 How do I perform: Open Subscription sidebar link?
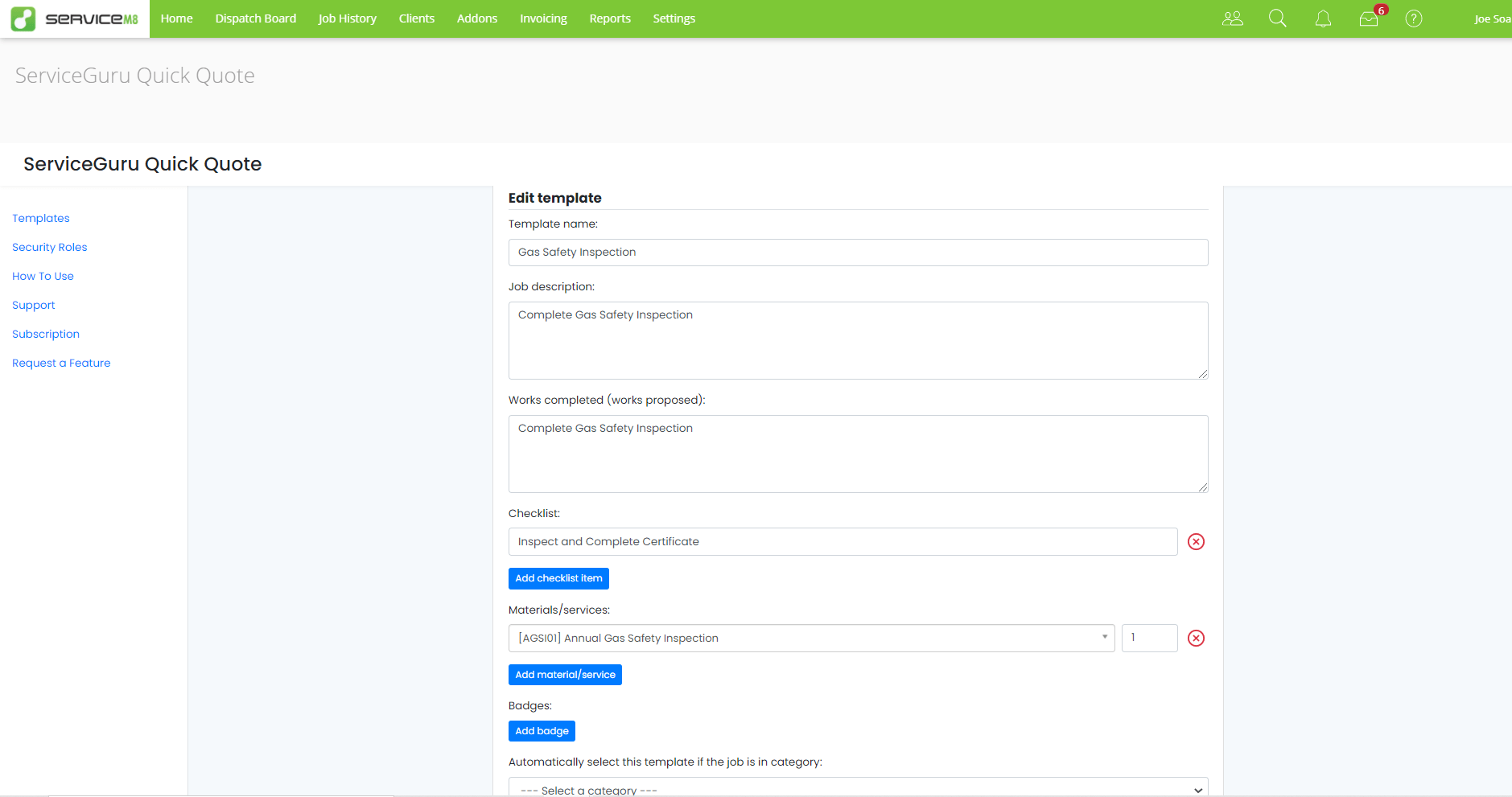coord(46,335)
